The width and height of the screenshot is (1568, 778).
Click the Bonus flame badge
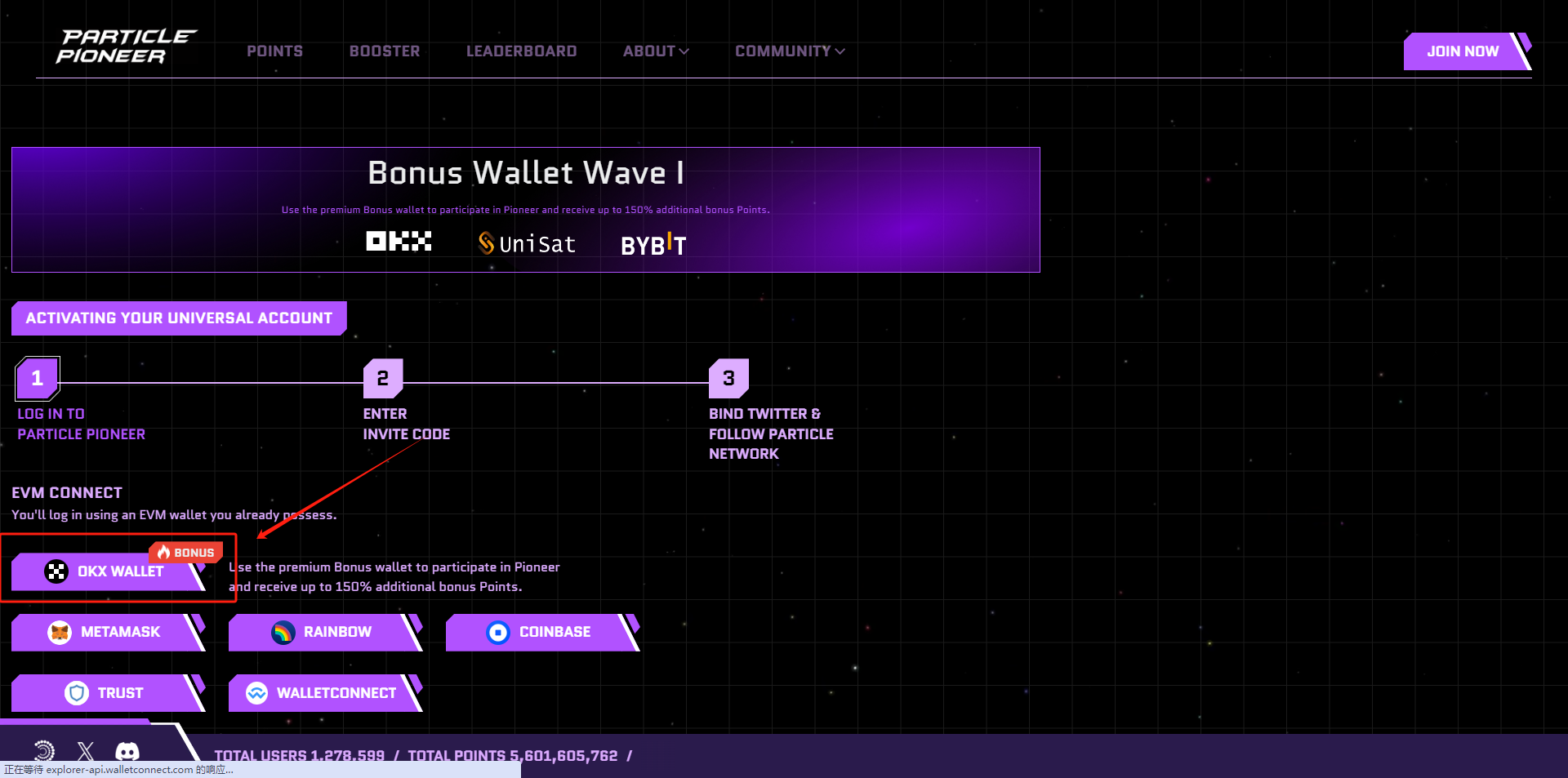pos(186,553)
